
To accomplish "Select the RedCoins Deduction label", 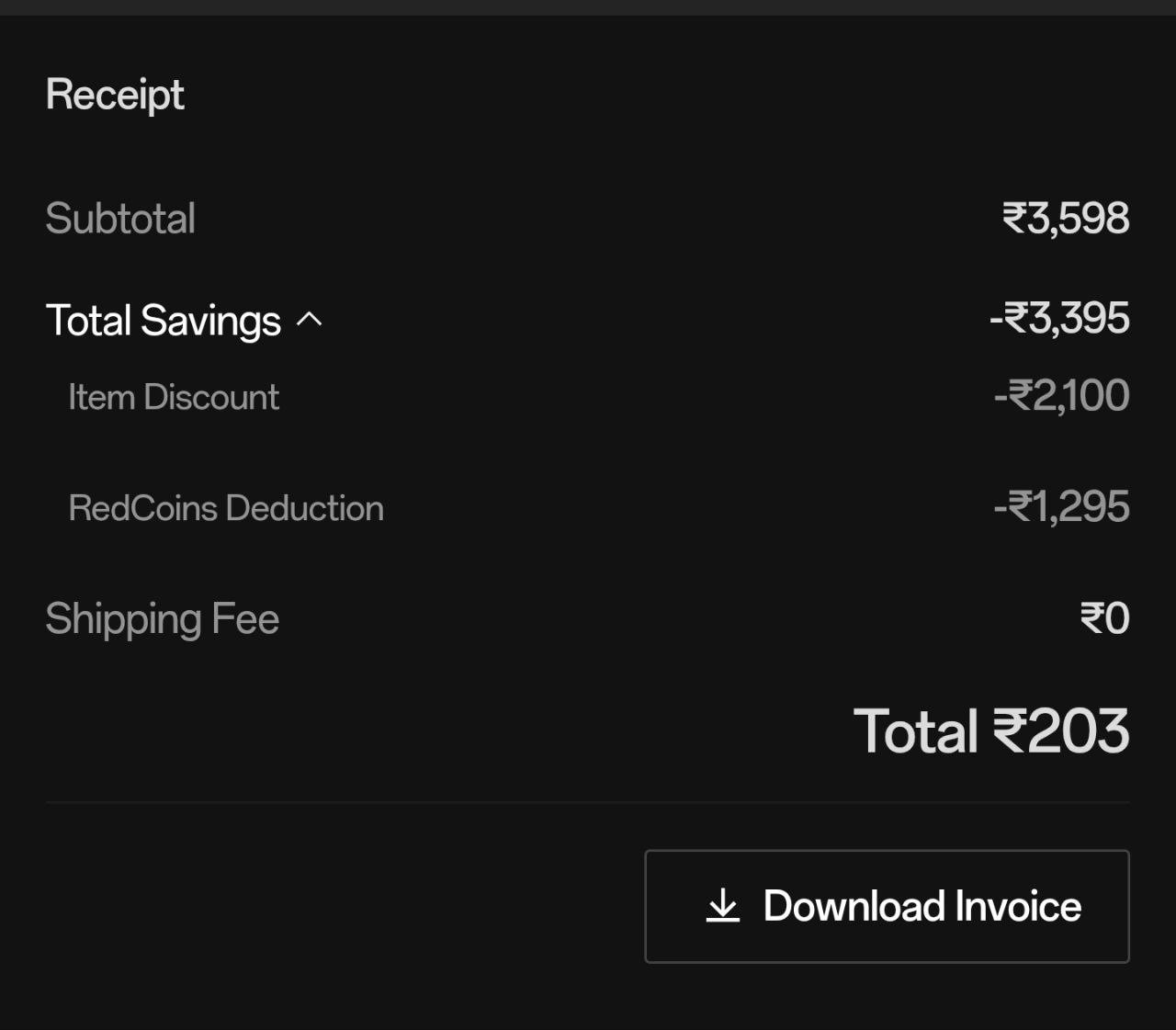I will [226, 508].
